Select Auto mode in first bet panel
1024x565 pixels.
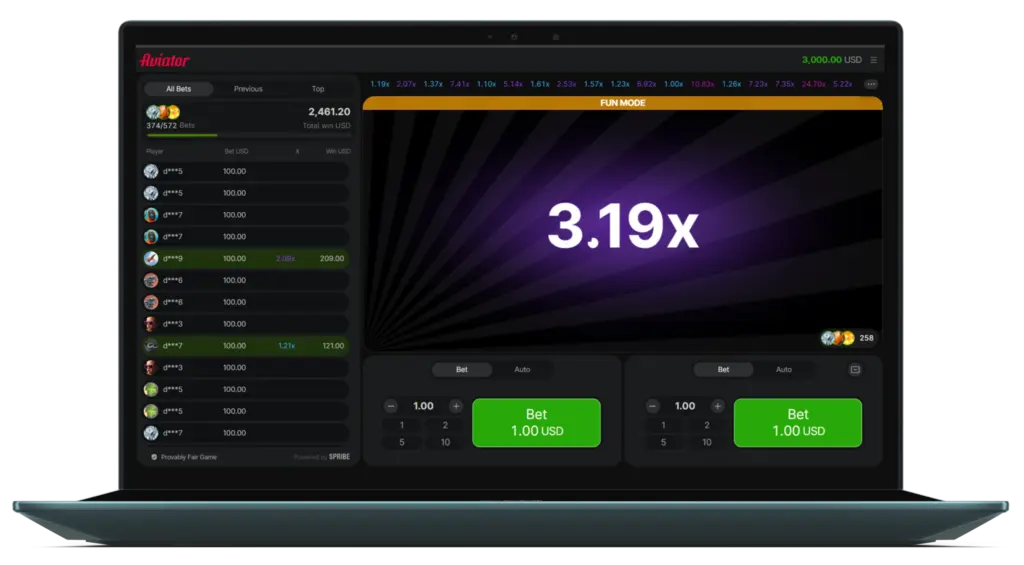pyautogui.click(x=522, y=370)
